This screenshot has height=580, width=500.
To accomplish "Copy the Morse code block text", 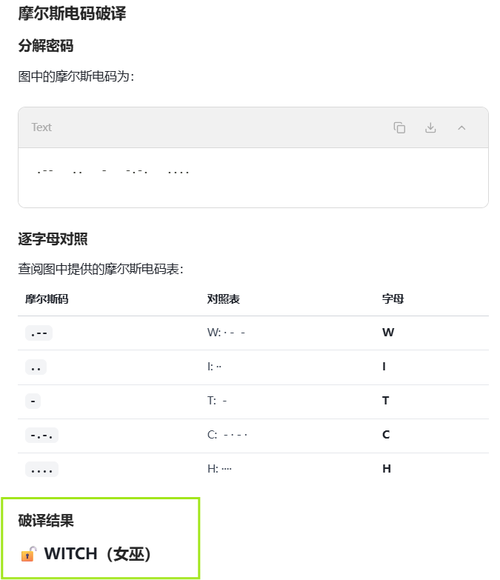I will pos(399,128).
